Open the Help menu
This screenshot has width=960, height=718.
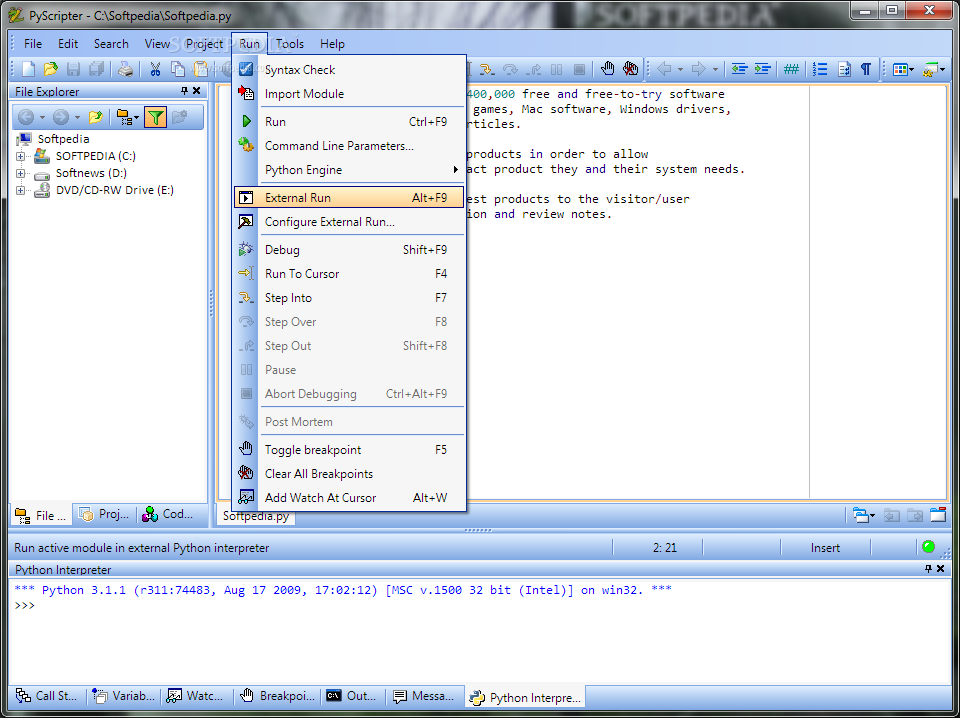[x=332, y=43]
